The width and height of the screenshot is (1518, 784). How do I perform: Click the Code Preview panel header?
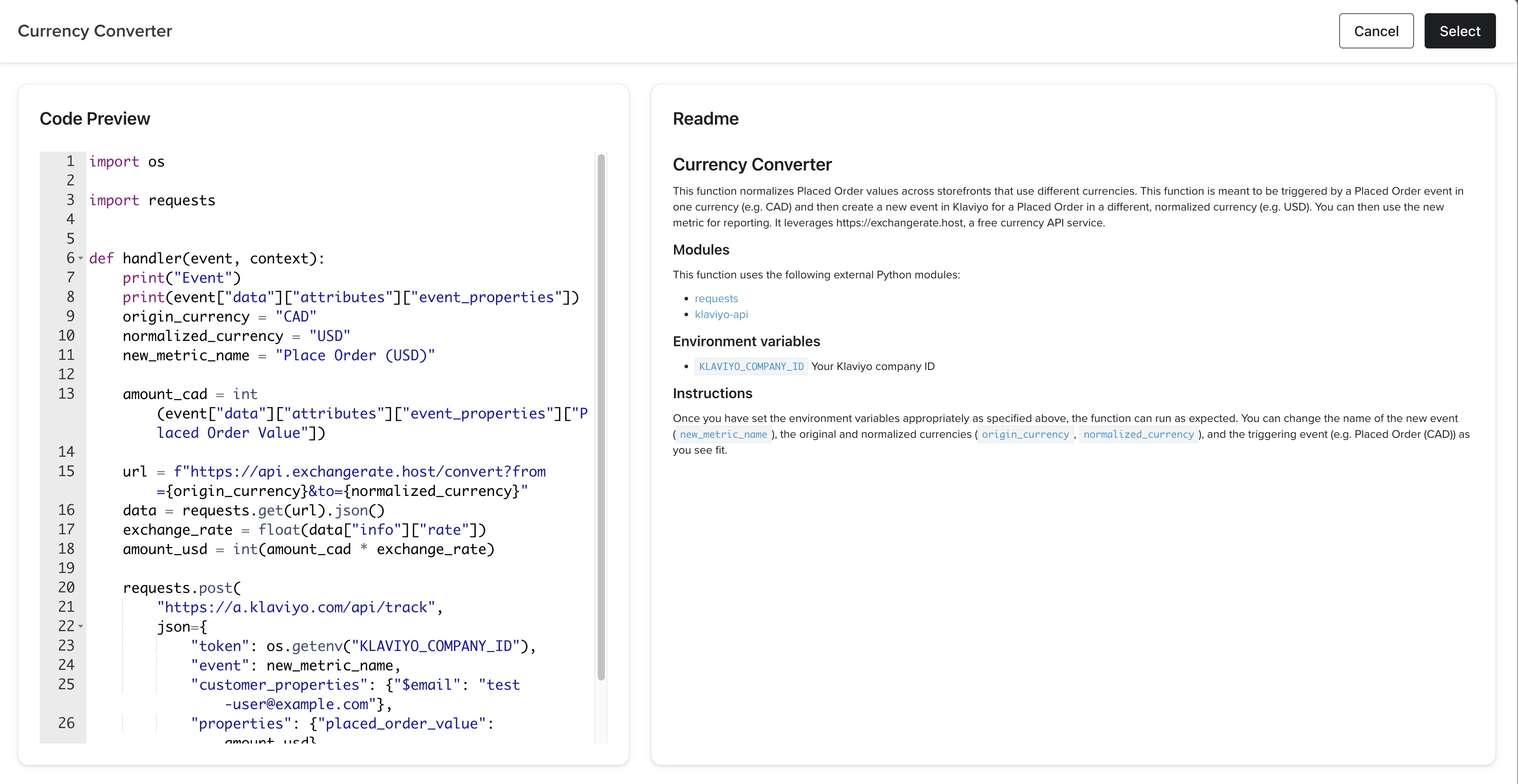click(94, 118)
